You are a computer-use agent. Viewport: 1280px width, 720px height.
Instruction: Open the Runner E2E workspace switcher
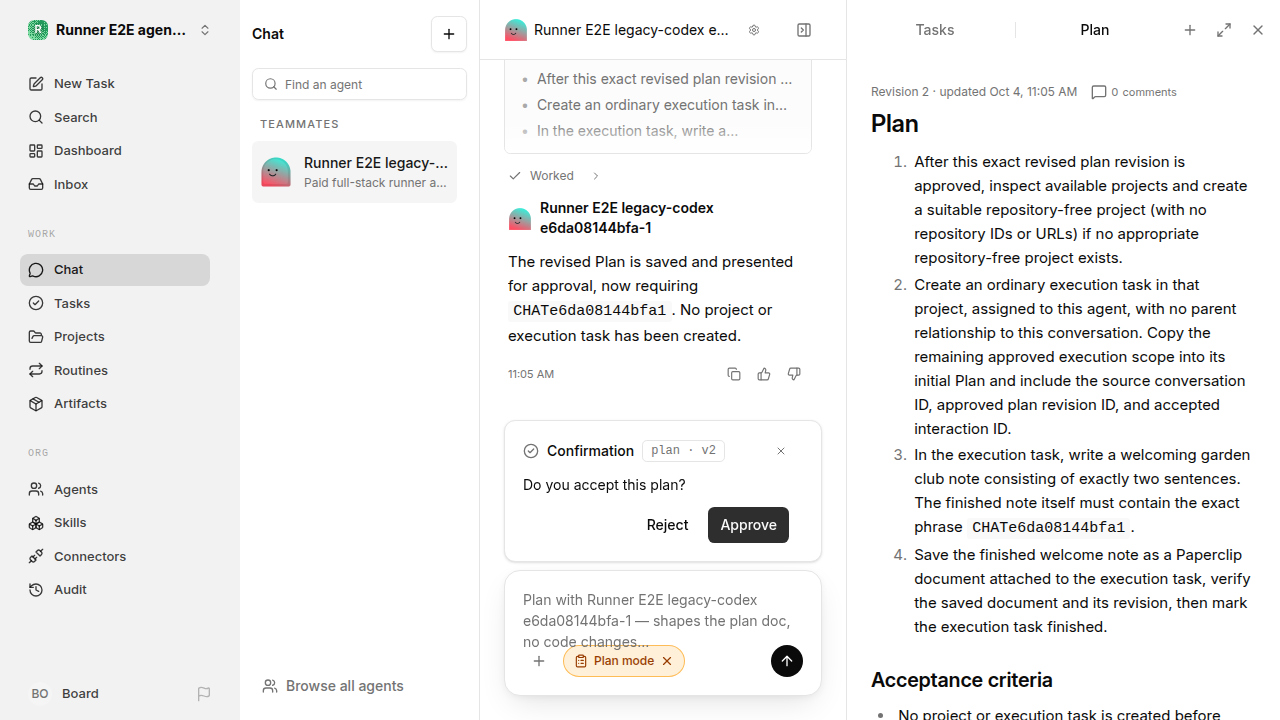[x=120, y=30]
